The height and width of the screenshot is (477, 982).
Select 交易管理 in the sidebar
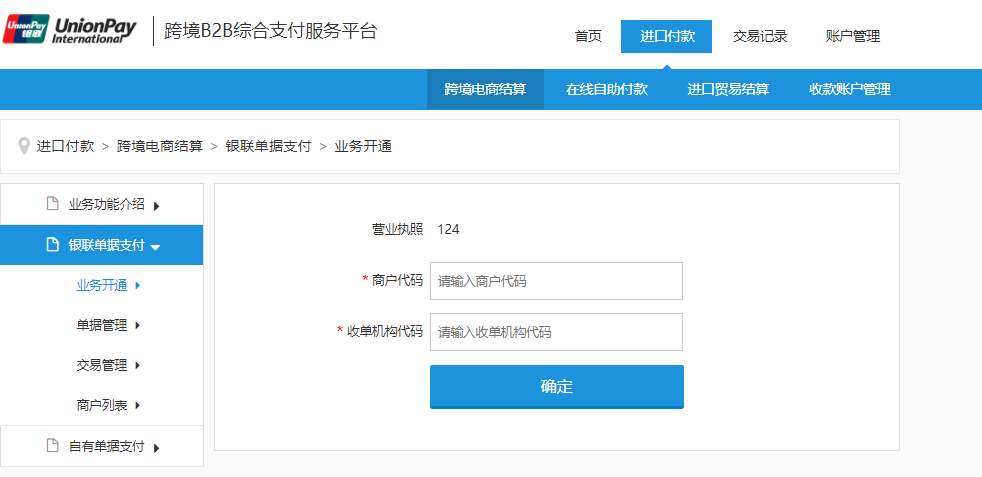tap(102, 365)
